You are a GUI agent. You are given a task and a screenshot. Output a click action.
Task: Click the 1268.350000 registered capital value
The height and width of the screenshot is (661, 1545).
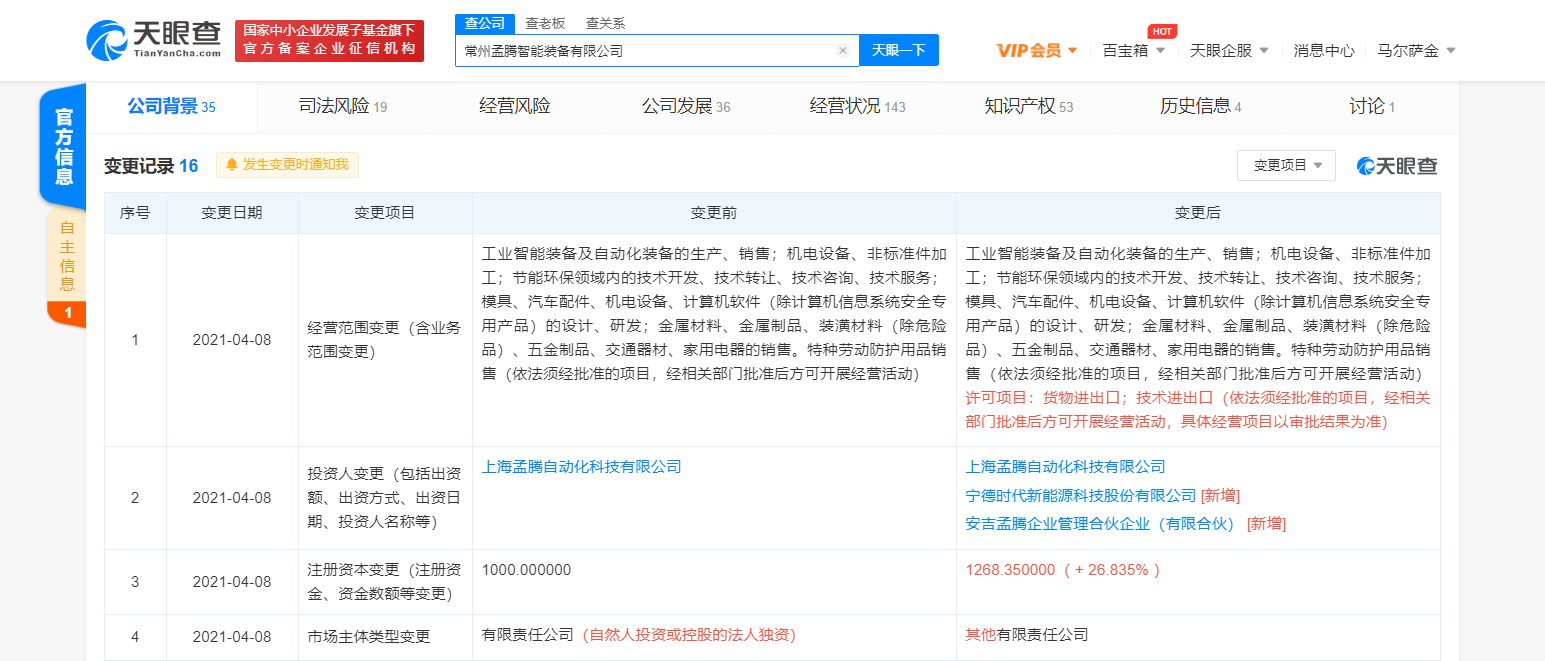pyautogui.click(x=1010, y=570)
